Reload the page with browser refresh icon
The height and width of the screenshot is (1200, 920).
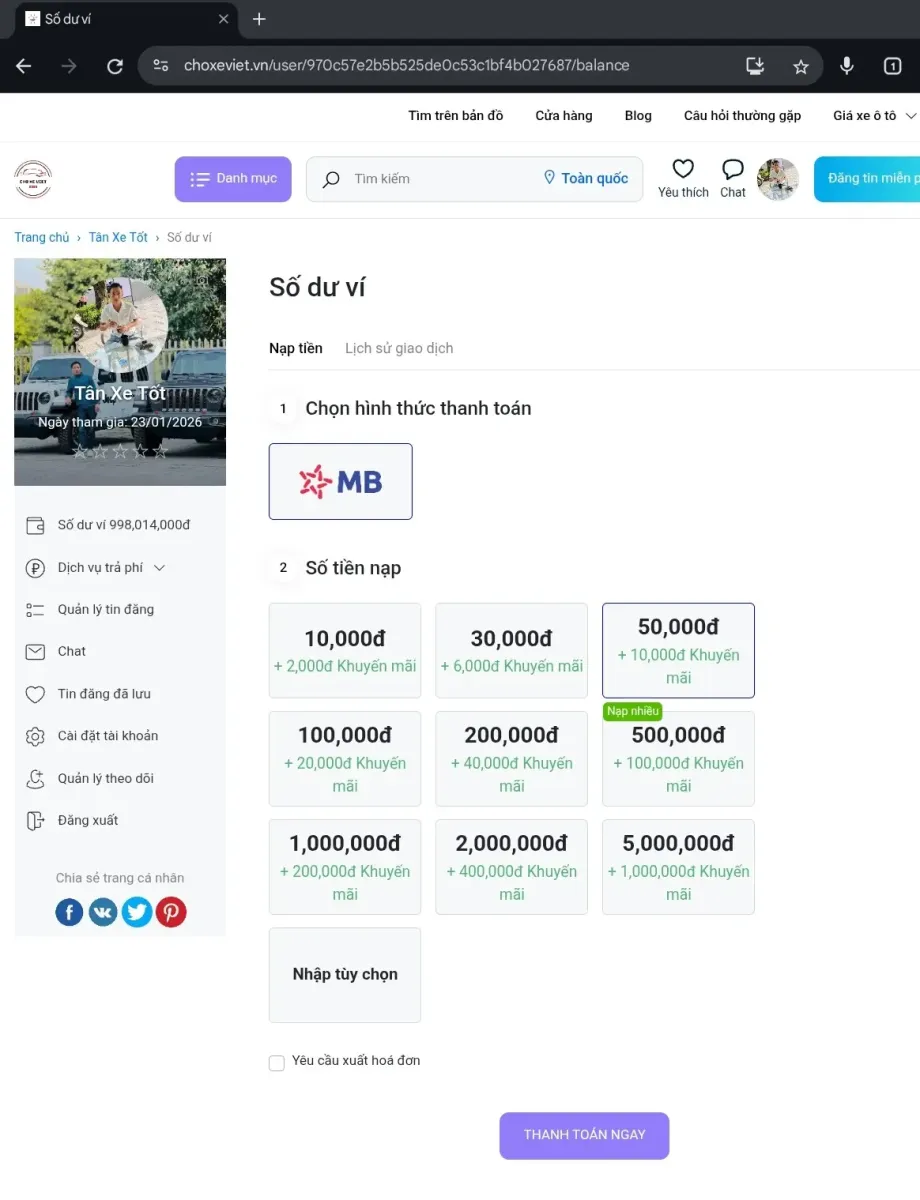(x=115, y=66)
